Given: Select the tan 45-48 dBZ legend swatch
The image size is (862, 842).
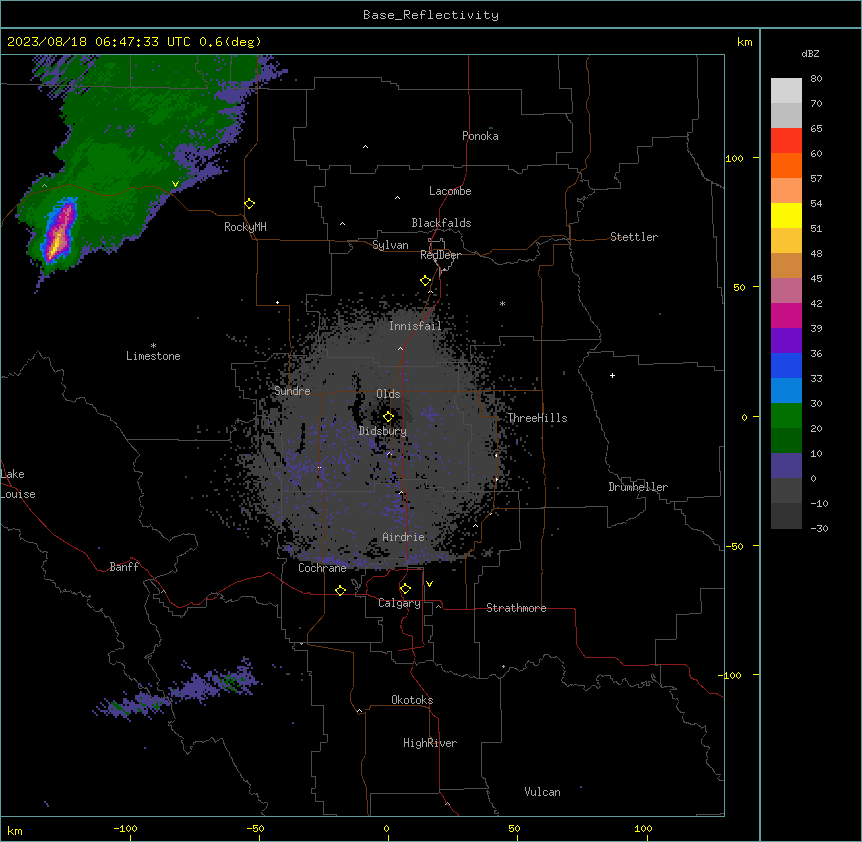Looking at the screenshot, I should pyautogui.click(x=786, y=265).
